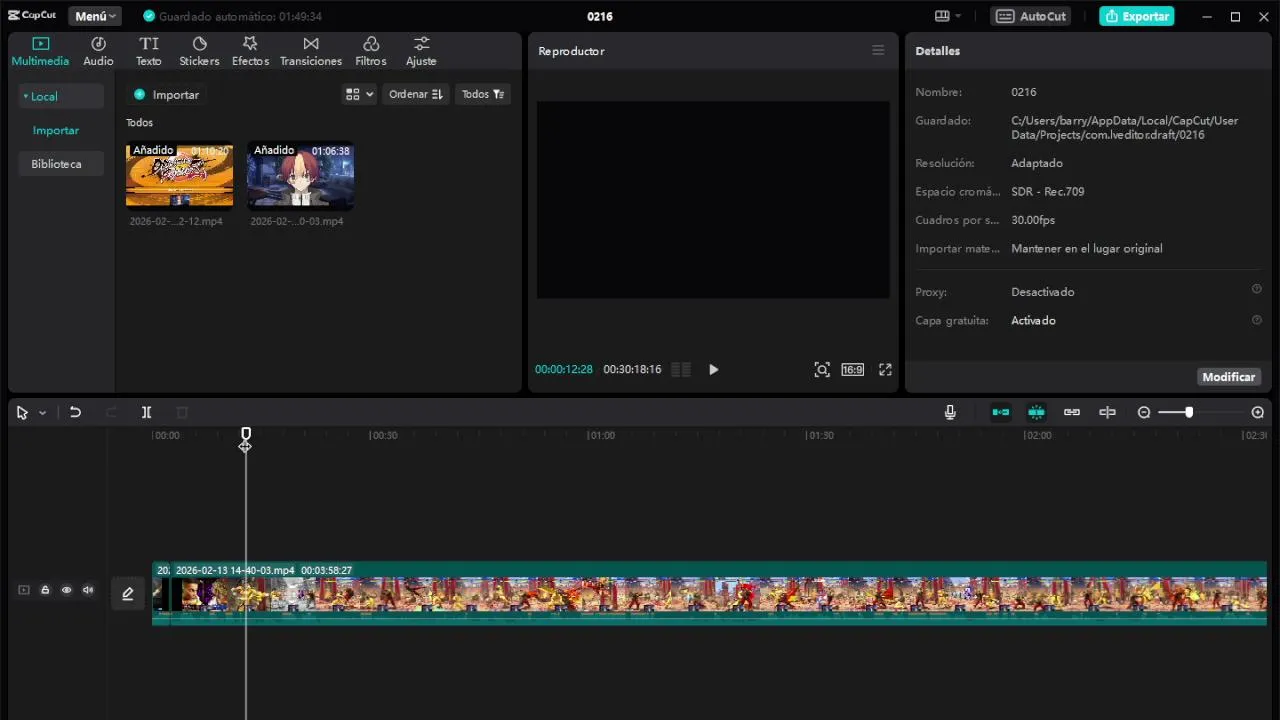Delete the selected clip

point(182,412)
